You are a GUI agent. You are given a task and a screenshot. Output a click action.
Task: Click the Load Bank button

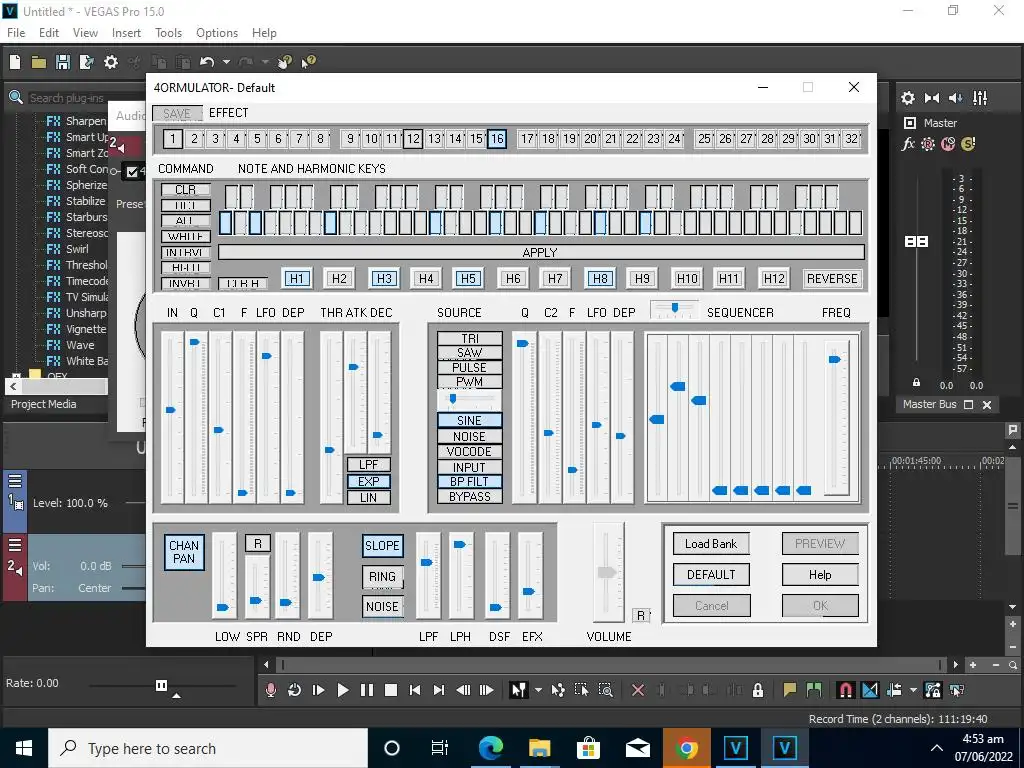[x=711, y=543]
